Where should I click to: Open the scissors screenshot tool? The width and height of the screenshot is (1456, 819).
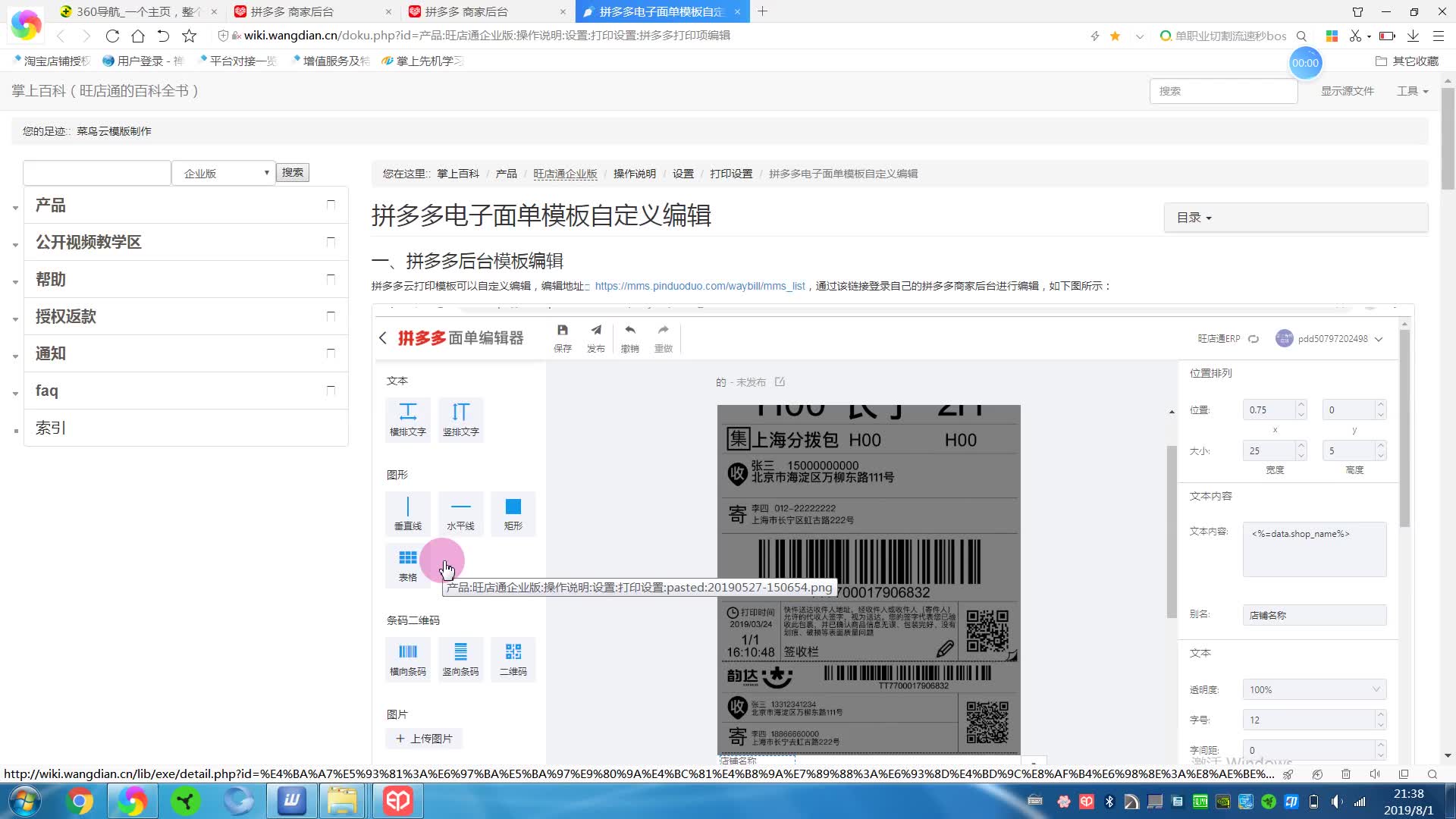(x=1355, y=36)
